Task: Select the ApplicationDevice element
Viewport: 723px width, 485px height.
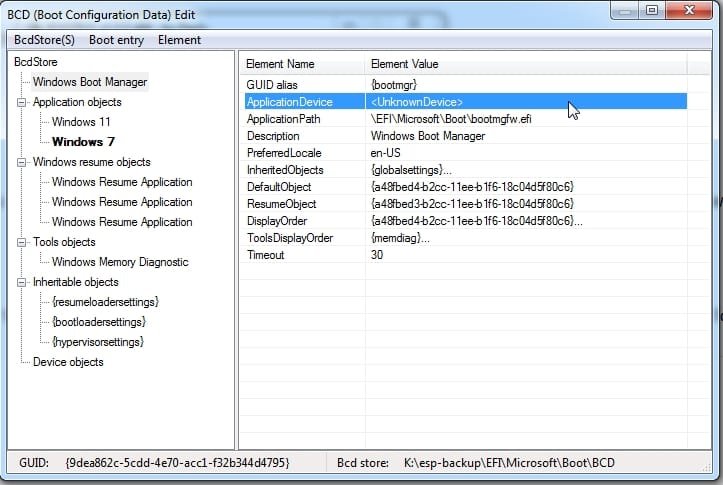Action: 290,102
